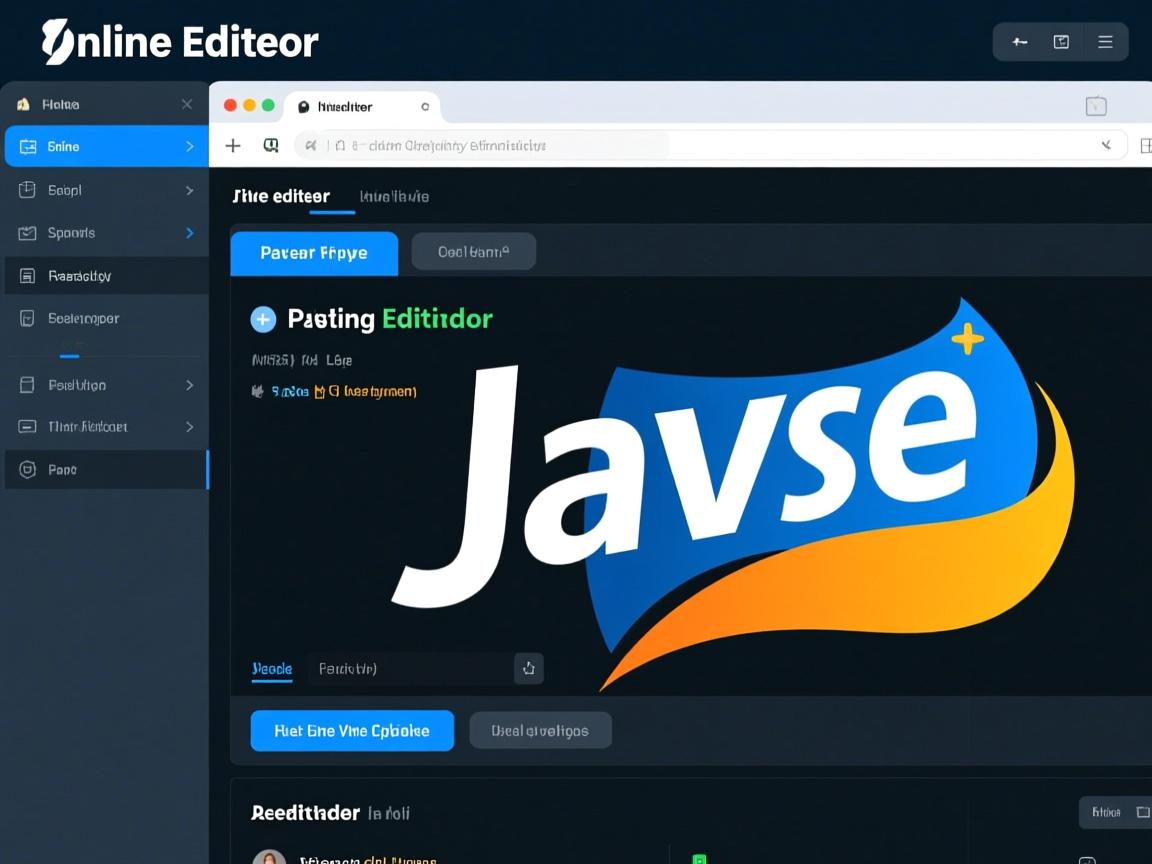Screen dimensions: 1152x864
Task: Switch to the Jthe editeor tab
Action: (x=281, y=196)
